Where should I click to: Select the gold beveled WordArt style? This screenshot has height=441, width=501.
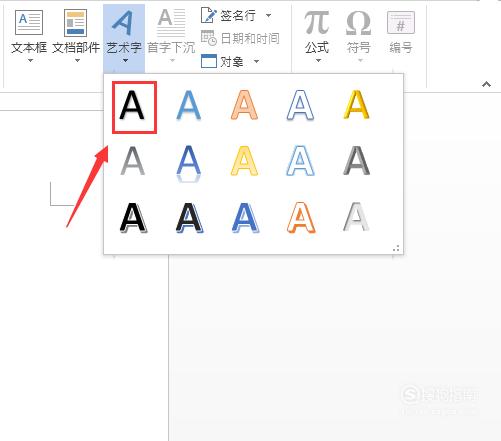pyautogui.click(x=357, y=105)
